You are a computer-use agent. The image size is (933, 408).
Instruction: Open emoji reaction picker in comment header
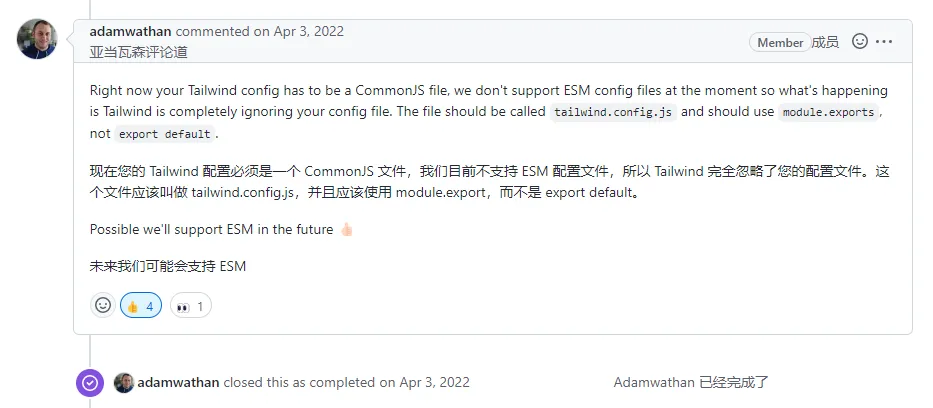pyautogui.click(x=859, y=42)
